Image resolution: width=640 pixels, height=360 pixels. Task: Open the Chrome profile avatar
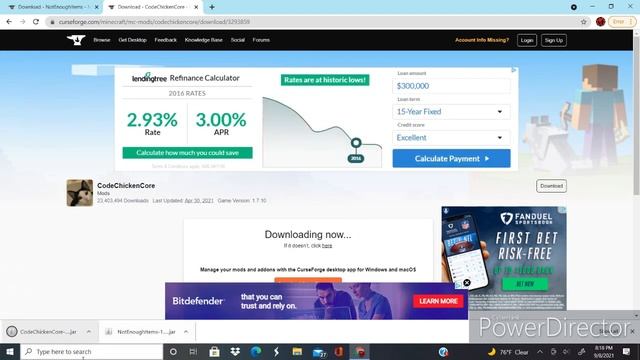point(600,22)
